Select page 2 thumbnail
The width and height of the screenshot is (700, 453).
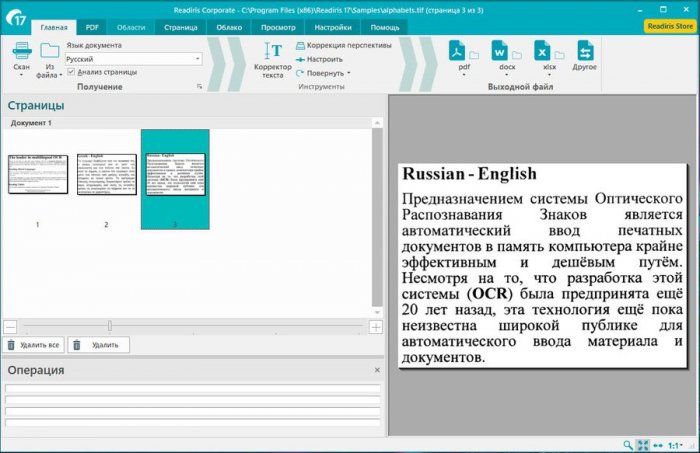coord(107,175)
